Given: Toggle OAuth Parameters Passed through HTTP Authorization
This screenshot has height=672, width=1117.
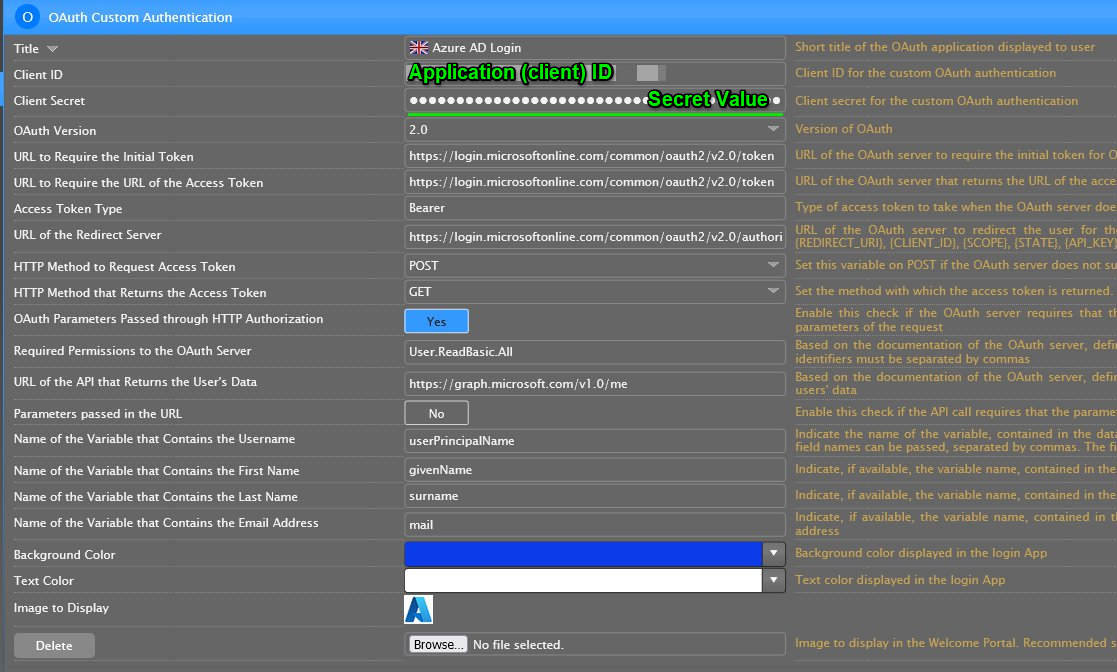Looking at the screenshot, I should (437, 321).
